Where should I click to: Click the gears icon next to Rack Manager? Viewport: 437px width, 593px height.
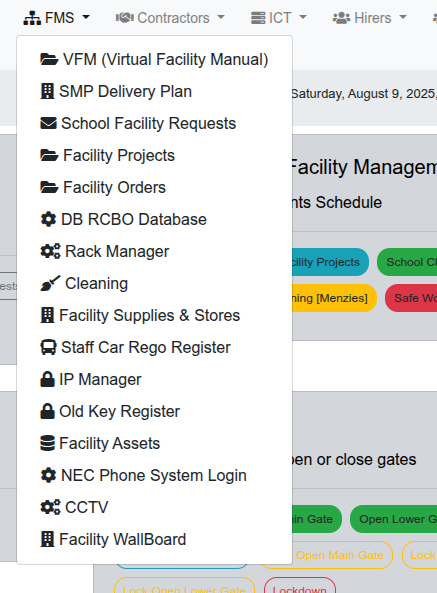coord(50,251)
